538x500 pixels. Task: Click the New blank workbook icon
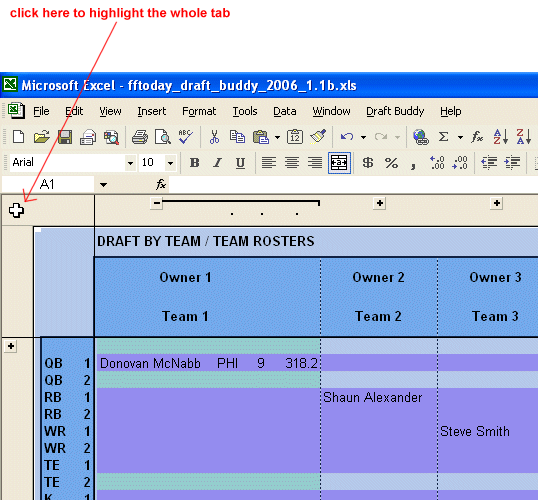19,137
